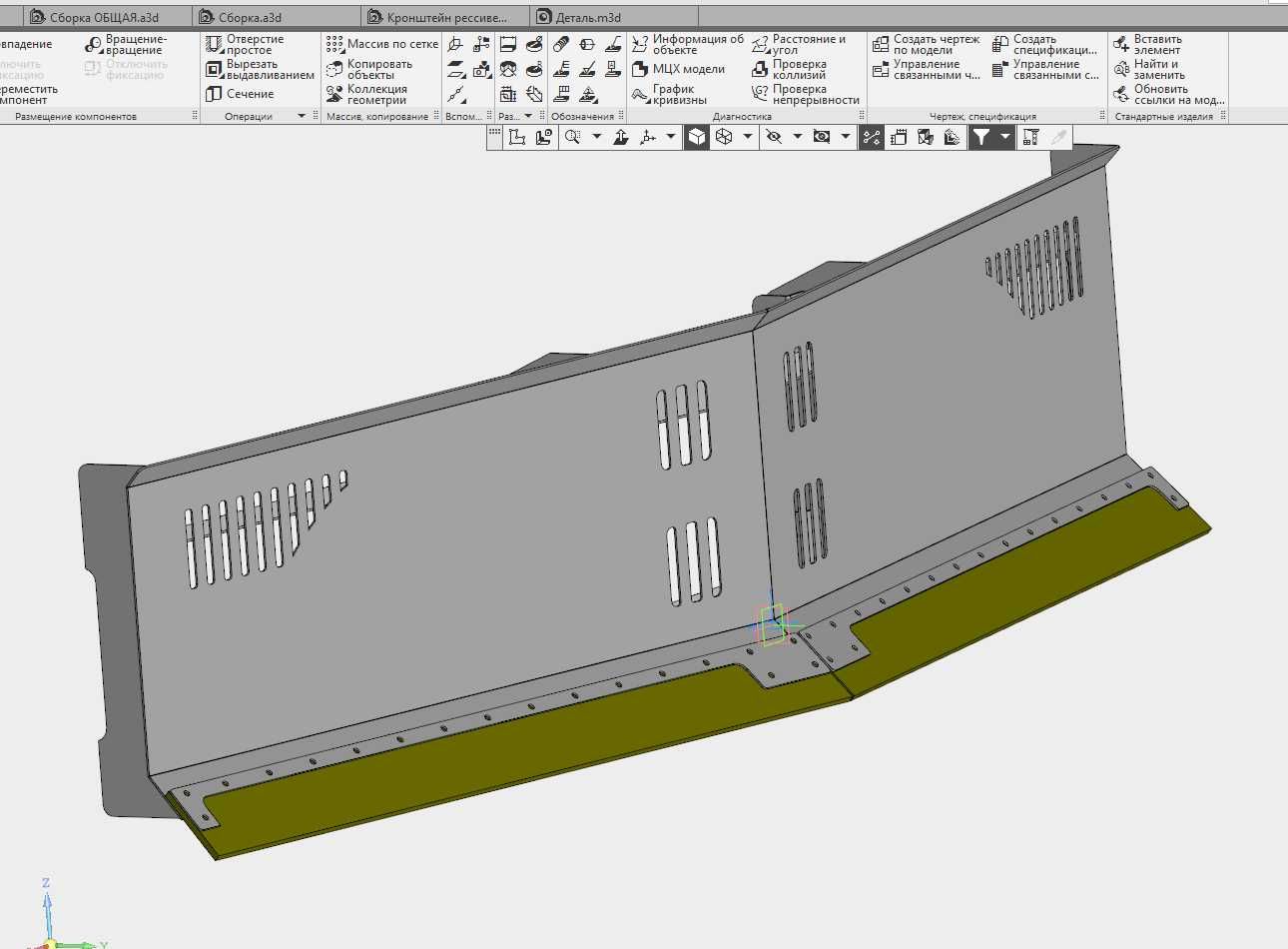
Task: Open the camera view dropdown arrow
Action: pos(846,137)
